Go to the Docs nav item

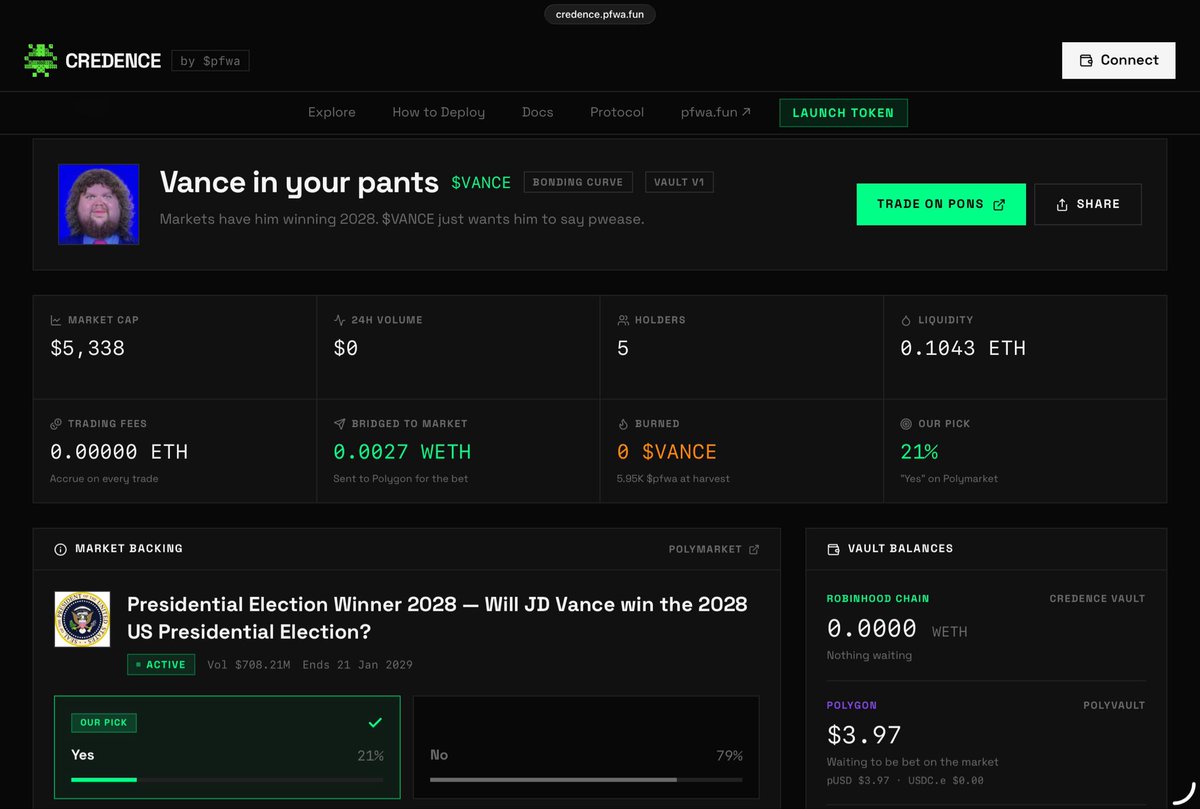click(537, 112)
